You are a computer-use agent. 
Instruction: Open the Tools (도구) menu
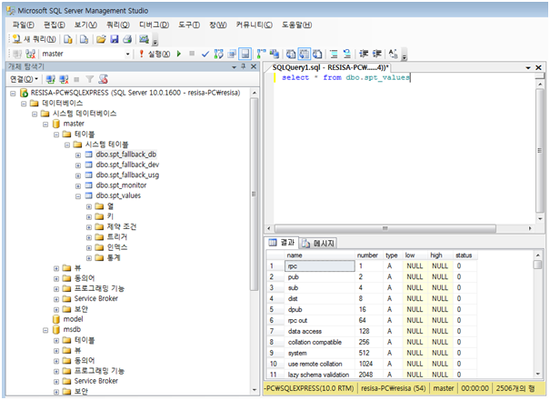[x=189, y=25]
